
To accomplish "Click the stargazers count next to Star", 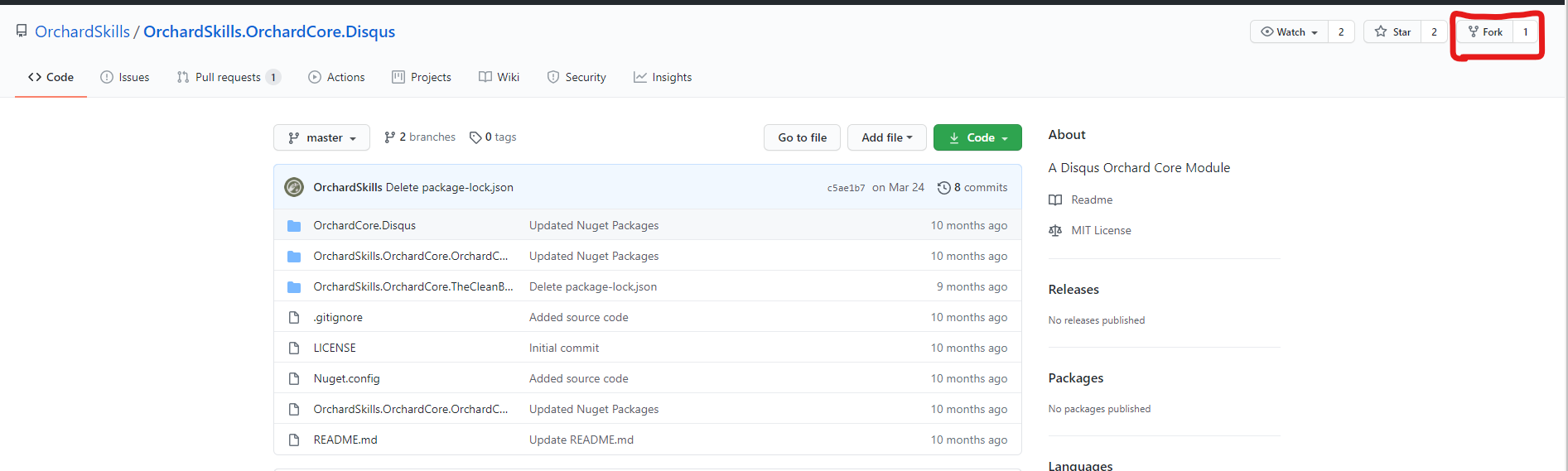I will coord(1434,31).
